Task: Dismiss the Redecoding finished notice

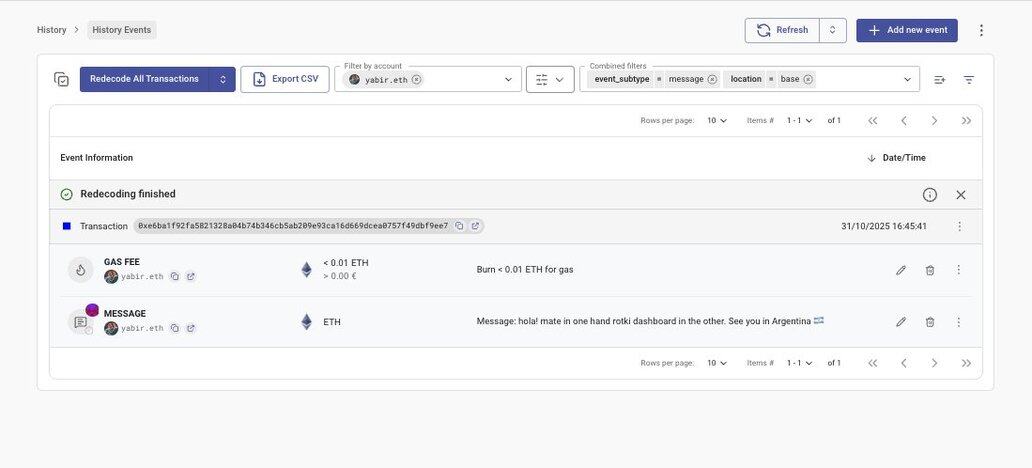Action: tap(960, 195)
